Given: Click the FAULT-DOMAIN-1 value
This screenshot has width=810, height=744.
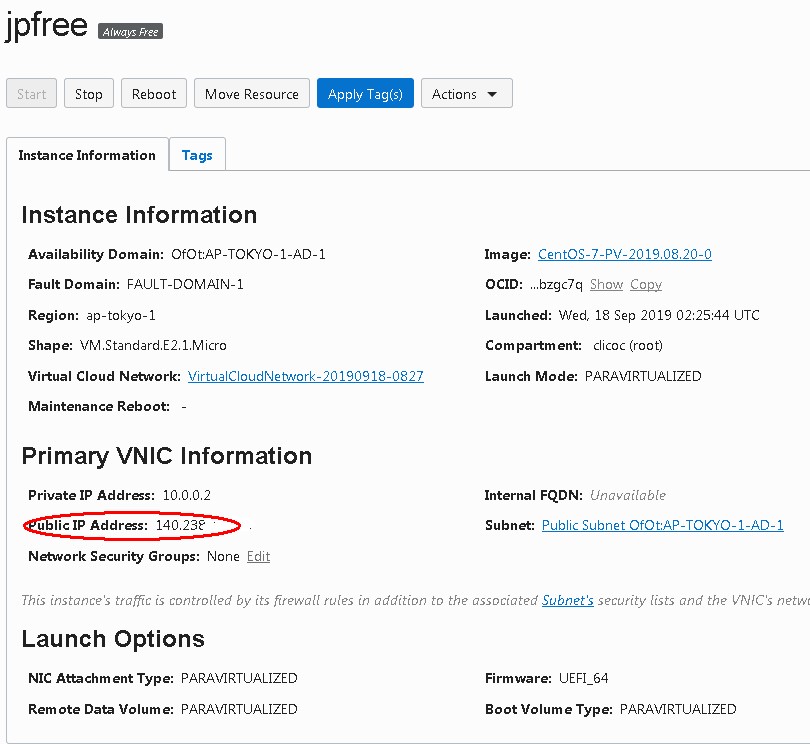Looking at the screenshot, I should point(185,285).
